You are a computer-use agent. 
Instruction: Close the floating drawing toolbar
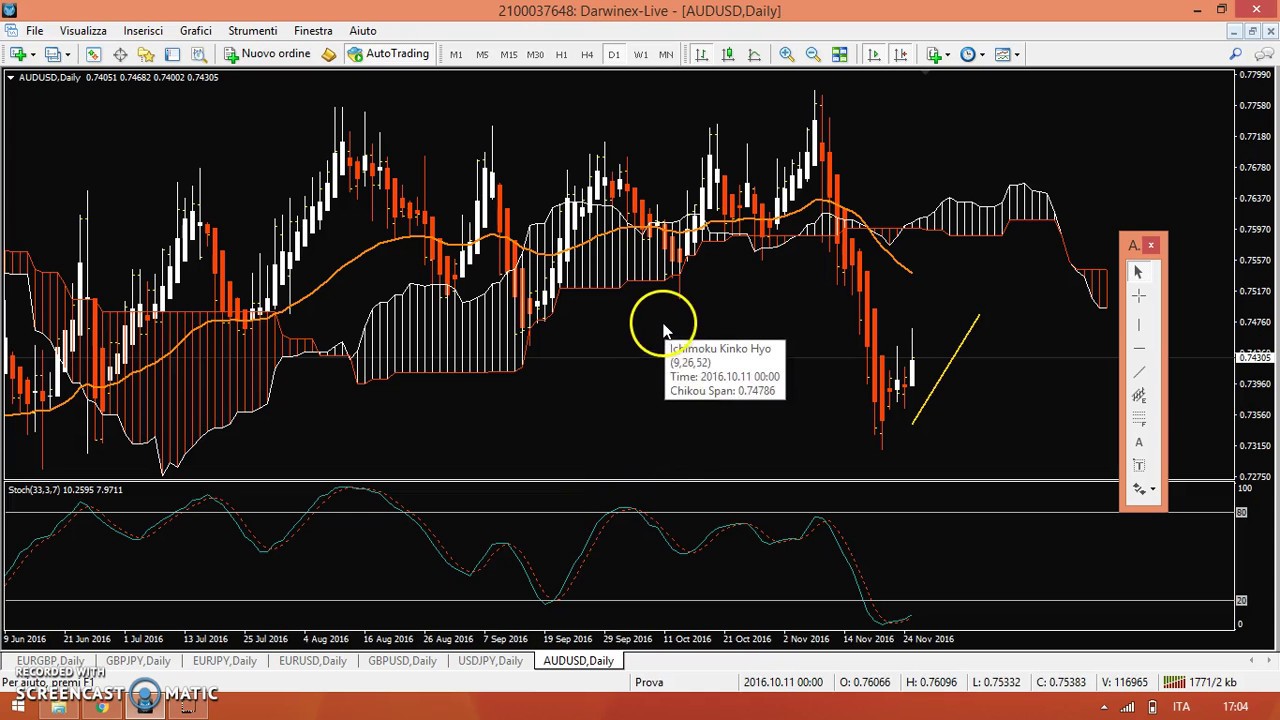coord(1151,245)
